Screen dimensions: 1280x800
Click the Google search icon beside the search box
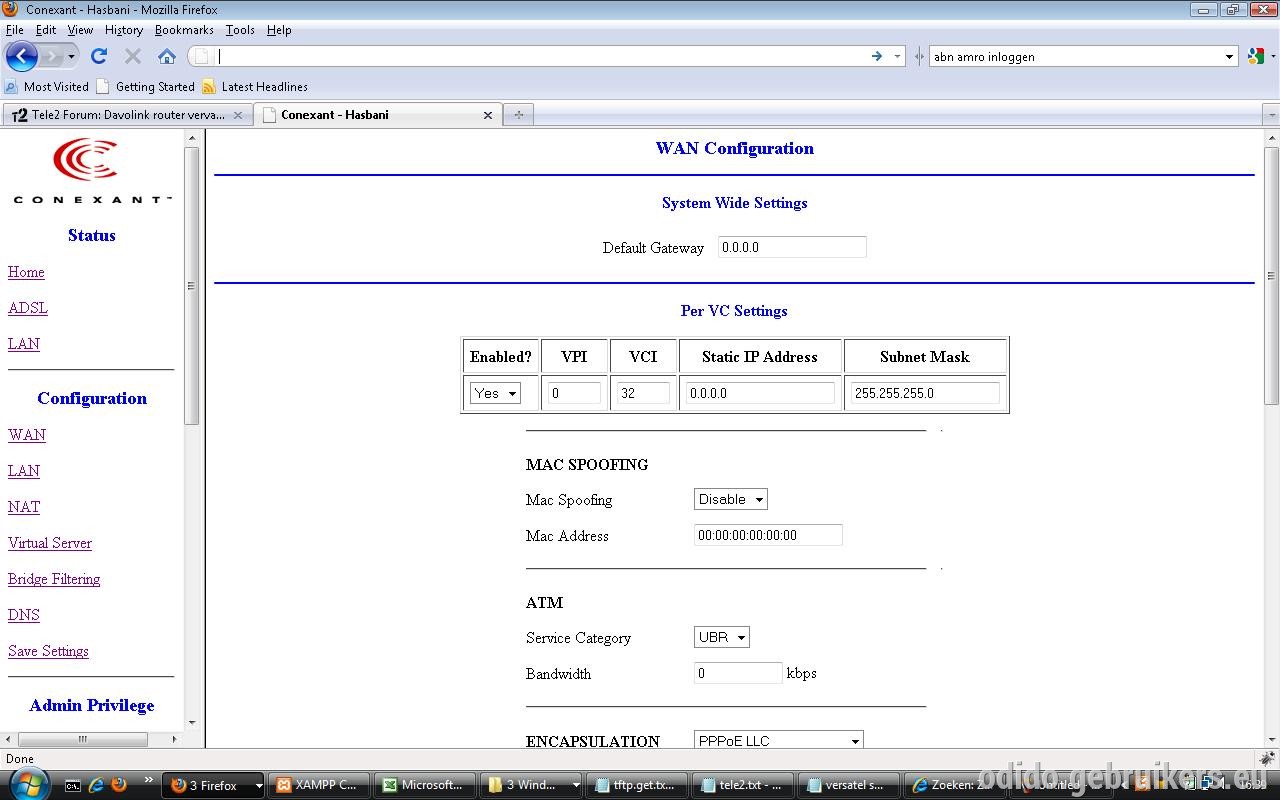coord(1256,56)
